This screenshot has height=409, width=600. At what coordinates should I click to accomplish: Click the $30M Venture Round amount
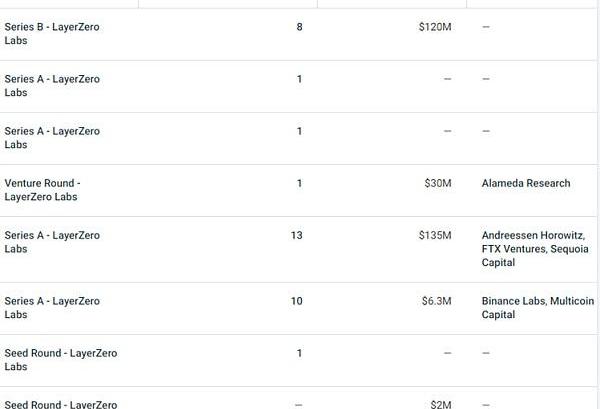click(437, 183)
